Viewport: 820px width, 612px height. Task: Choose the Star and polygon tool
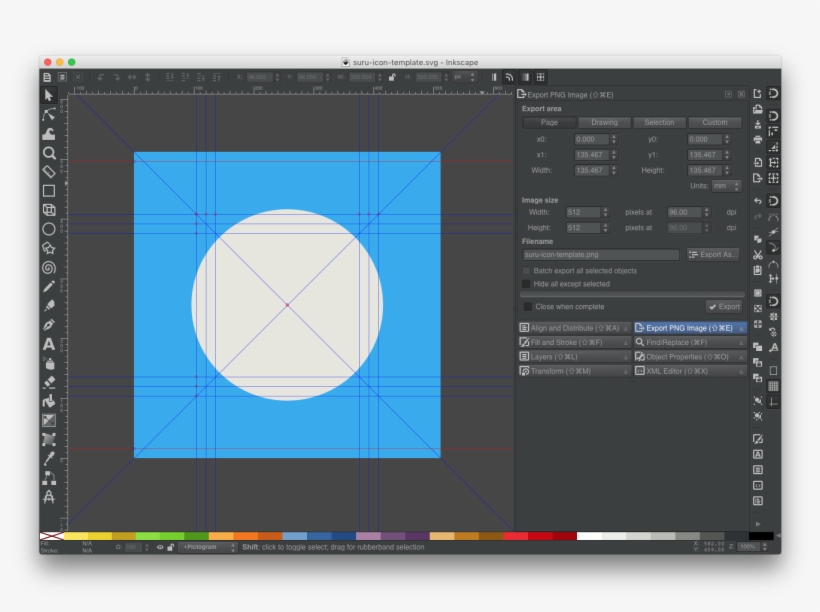[x=48, y=248]
